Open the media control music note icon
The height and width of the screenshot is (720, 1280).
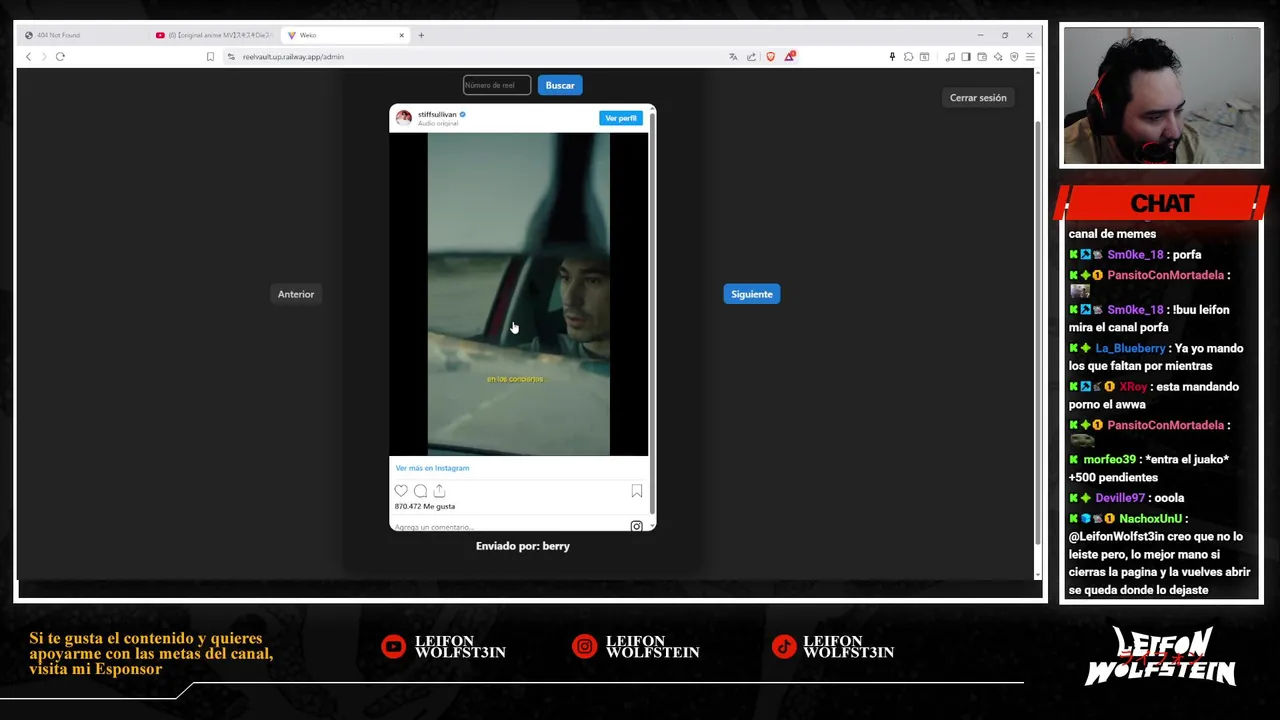950,57
